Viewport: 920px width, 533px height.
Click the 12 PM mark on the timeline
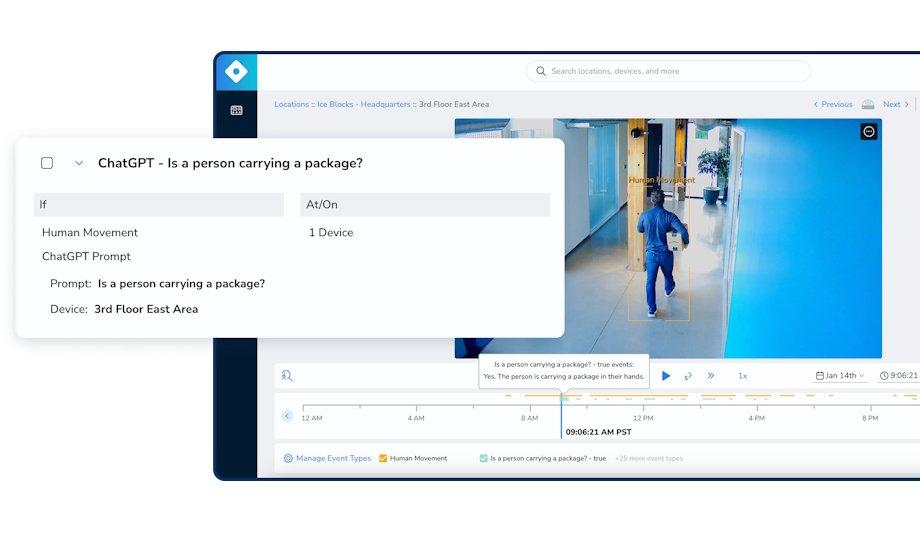click(643, 417)
